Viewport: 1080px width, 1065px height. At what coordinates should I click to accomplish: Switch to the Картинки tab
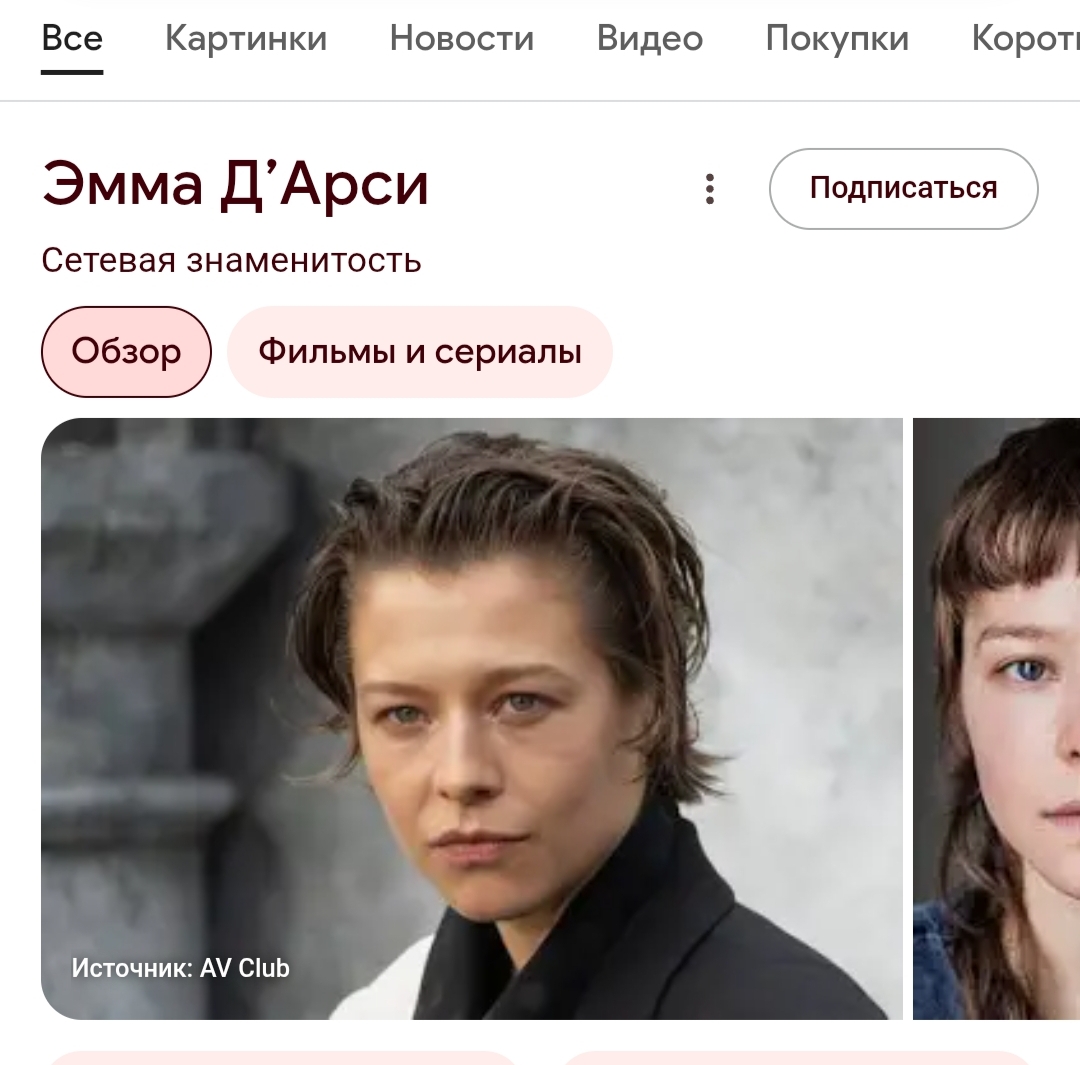246,38
